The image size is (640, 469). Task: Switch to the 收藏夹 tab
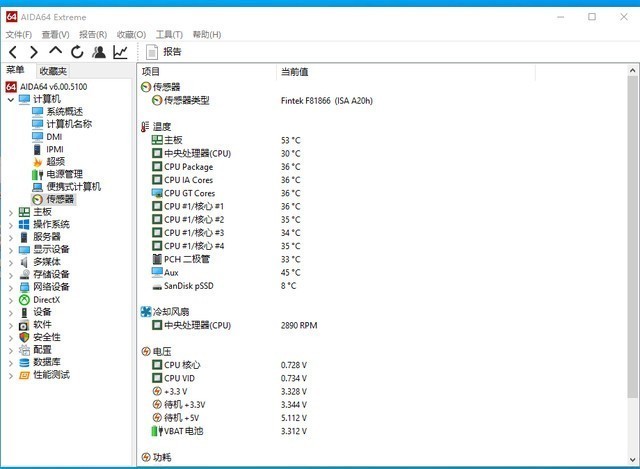pyautogui.click(x=53, y=71)
